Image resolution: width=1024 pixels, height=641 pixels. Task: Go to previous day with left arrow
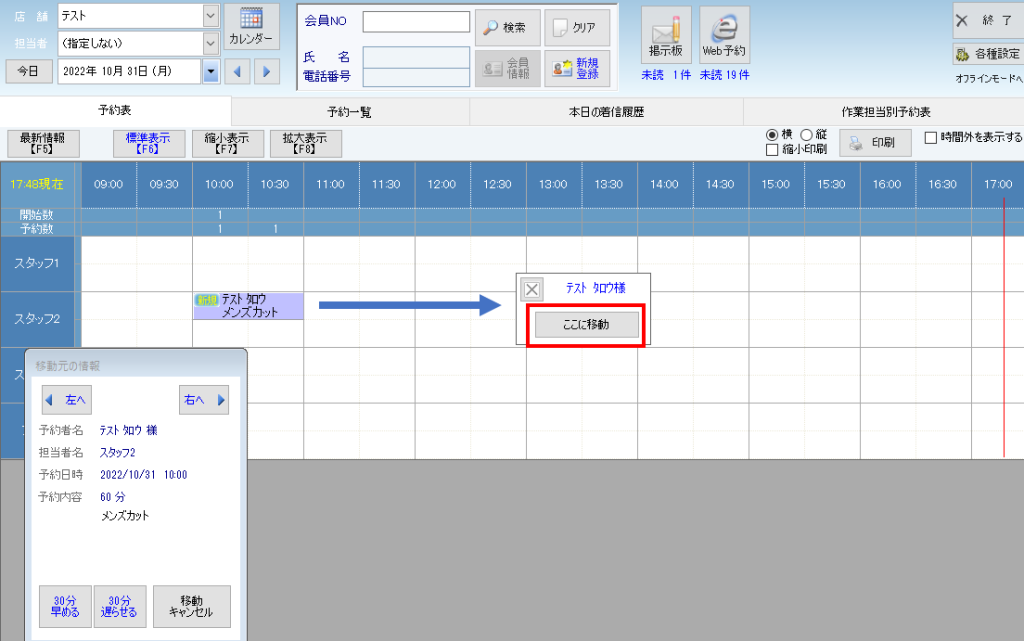click(237, 71)
